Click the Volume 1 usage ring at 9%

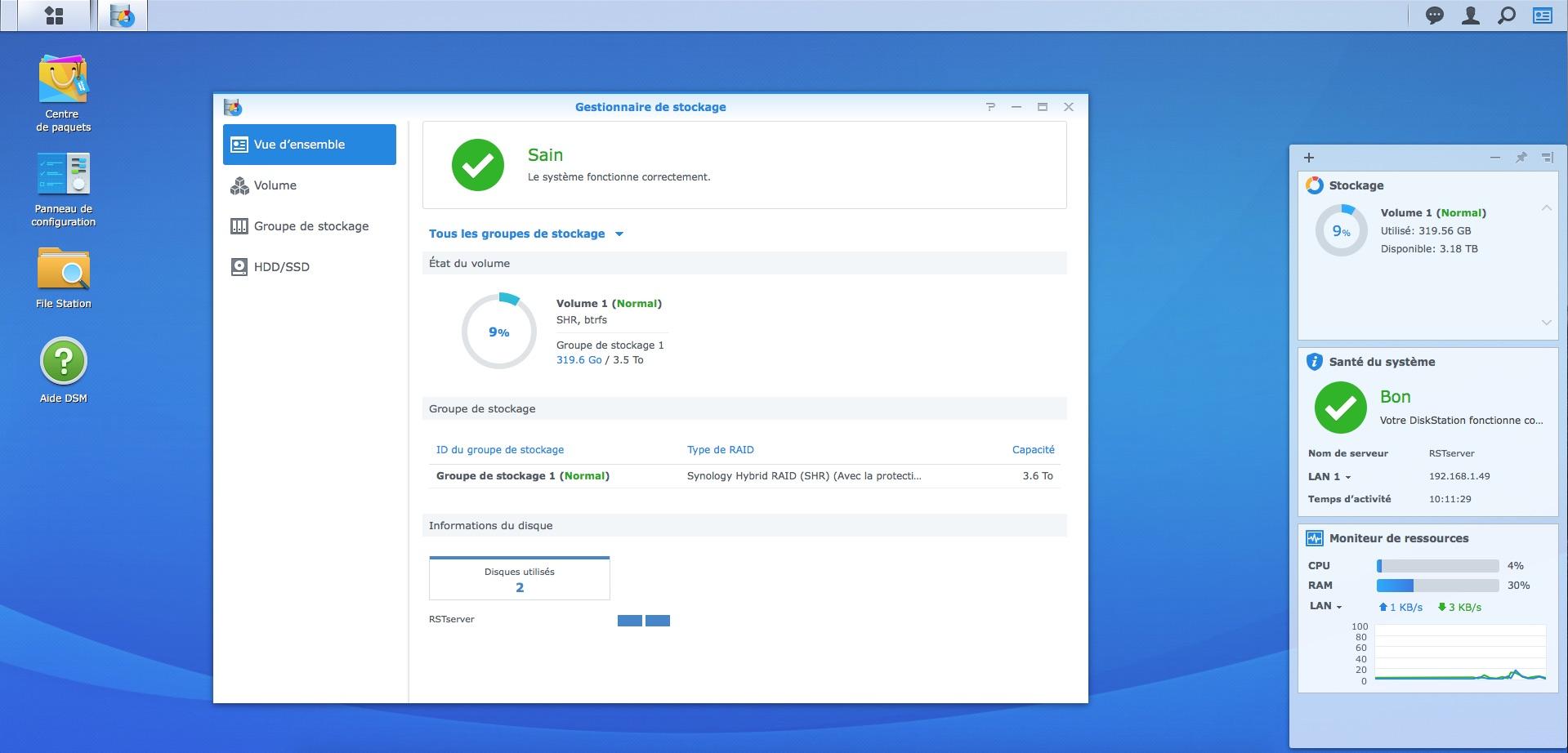pyautogui.click(x=499, y=332)
